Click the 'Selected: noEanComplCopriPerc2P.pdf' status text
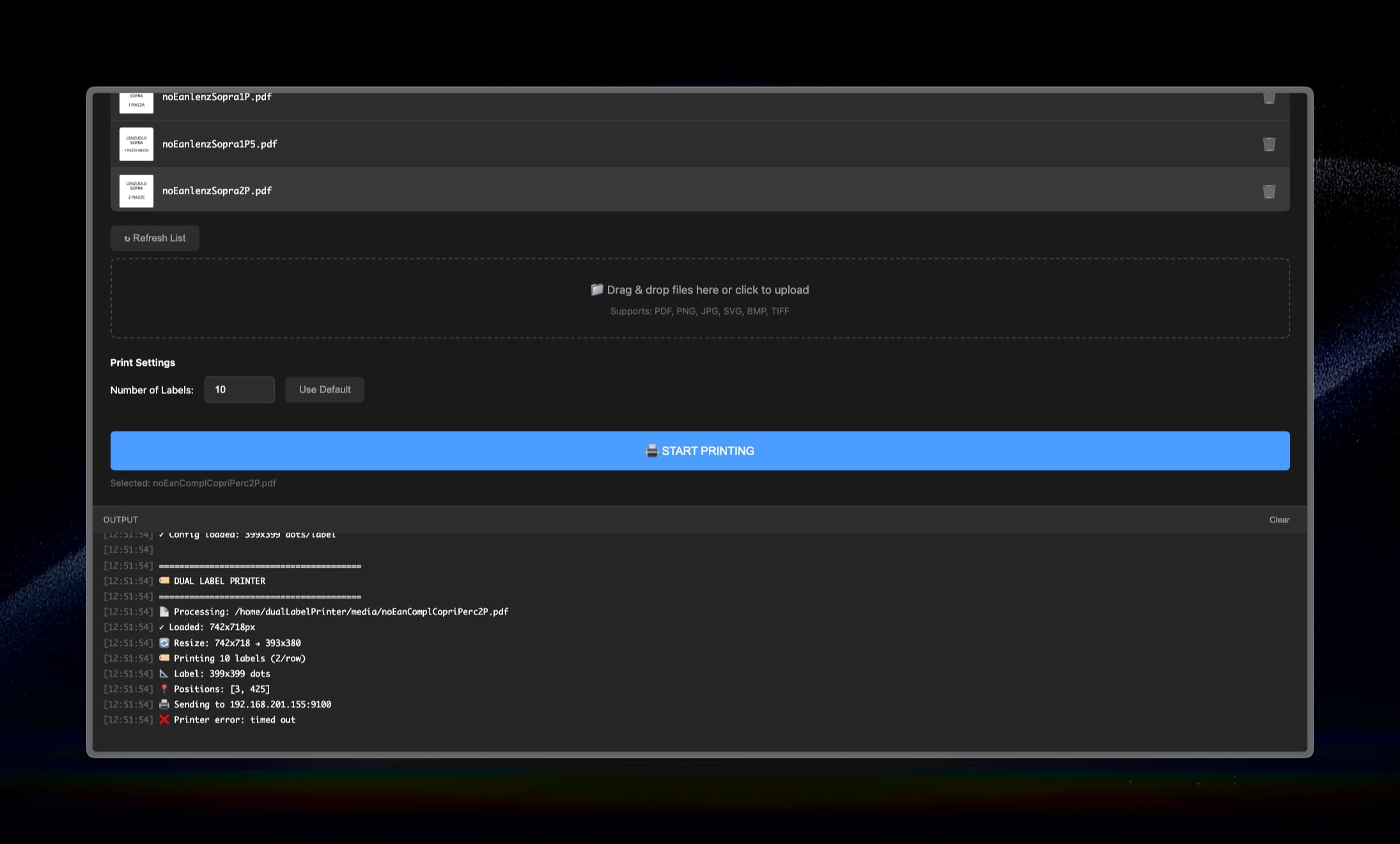Viewport: 1400px width, 844px height. coord(193,483)
